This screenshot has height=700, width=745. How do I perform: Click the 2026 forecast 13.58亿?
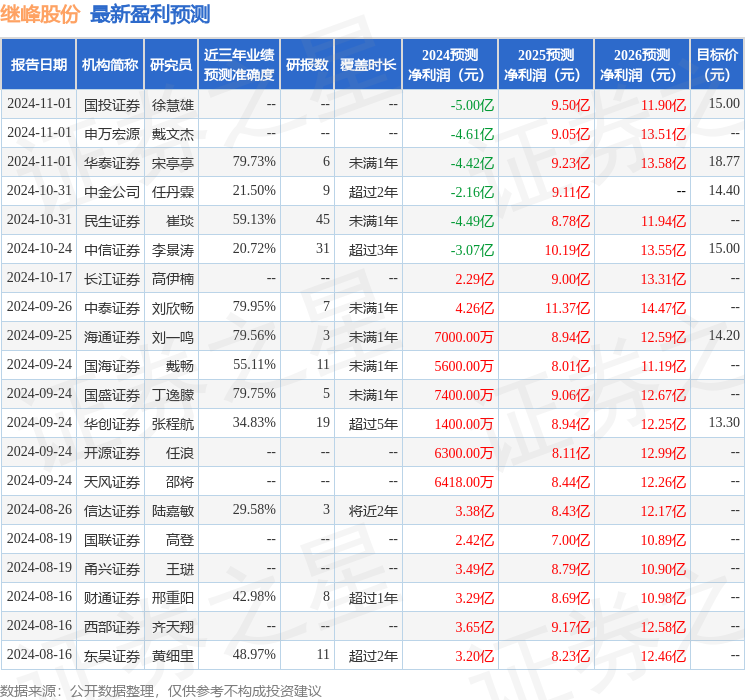click(x=663, y=163)
